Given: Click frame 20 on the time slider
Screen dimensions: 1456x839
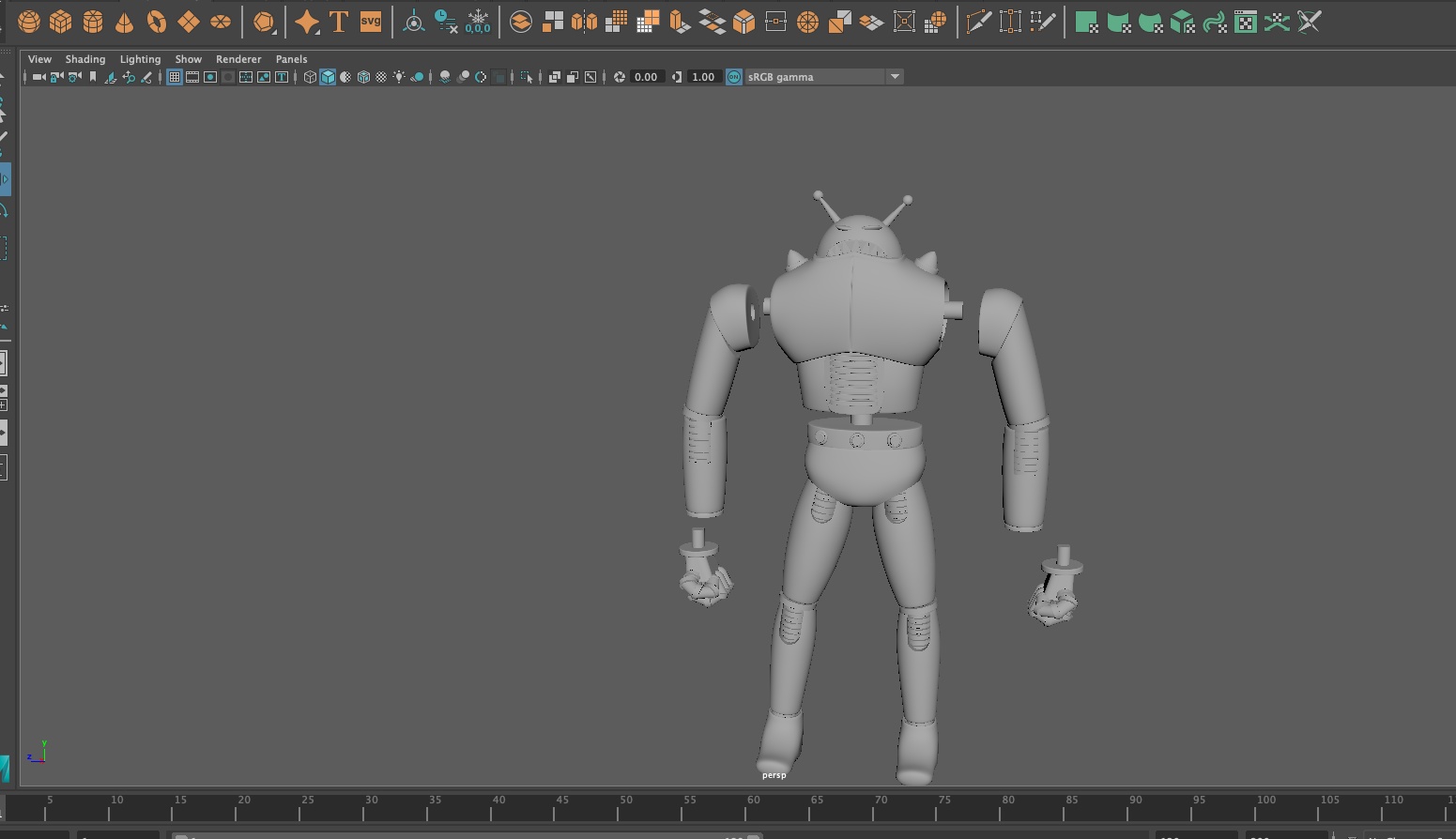Looking at the screenshot, I should 237,807.
